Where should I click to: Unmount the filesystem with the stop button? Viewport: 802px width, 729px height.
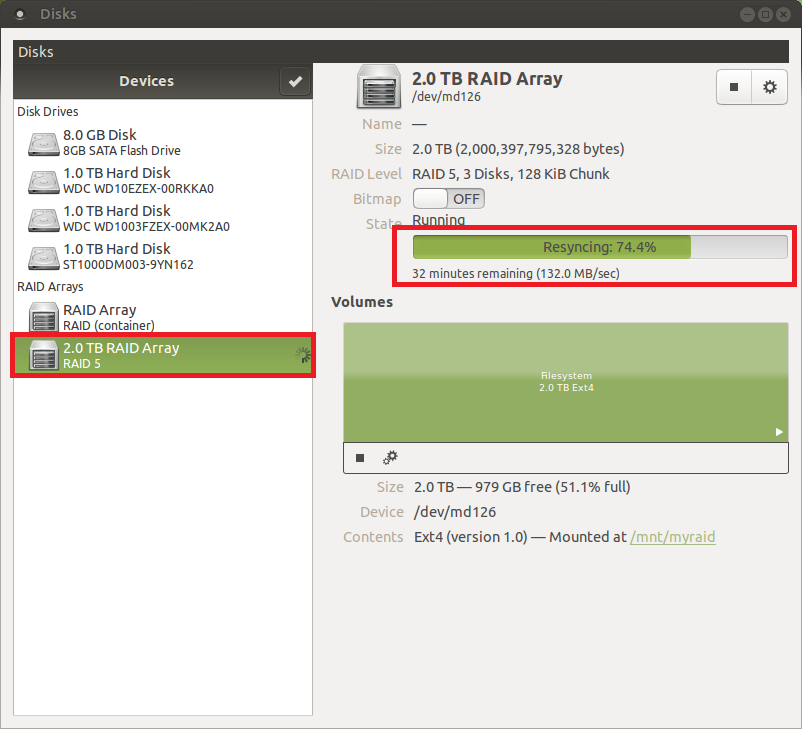pyautogui.click(x=360, y=458)
